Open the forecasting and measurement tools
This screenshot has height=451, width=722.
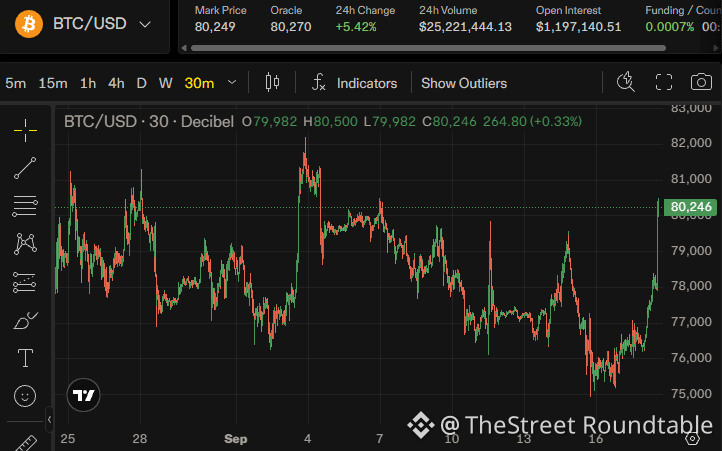(25, 282)
